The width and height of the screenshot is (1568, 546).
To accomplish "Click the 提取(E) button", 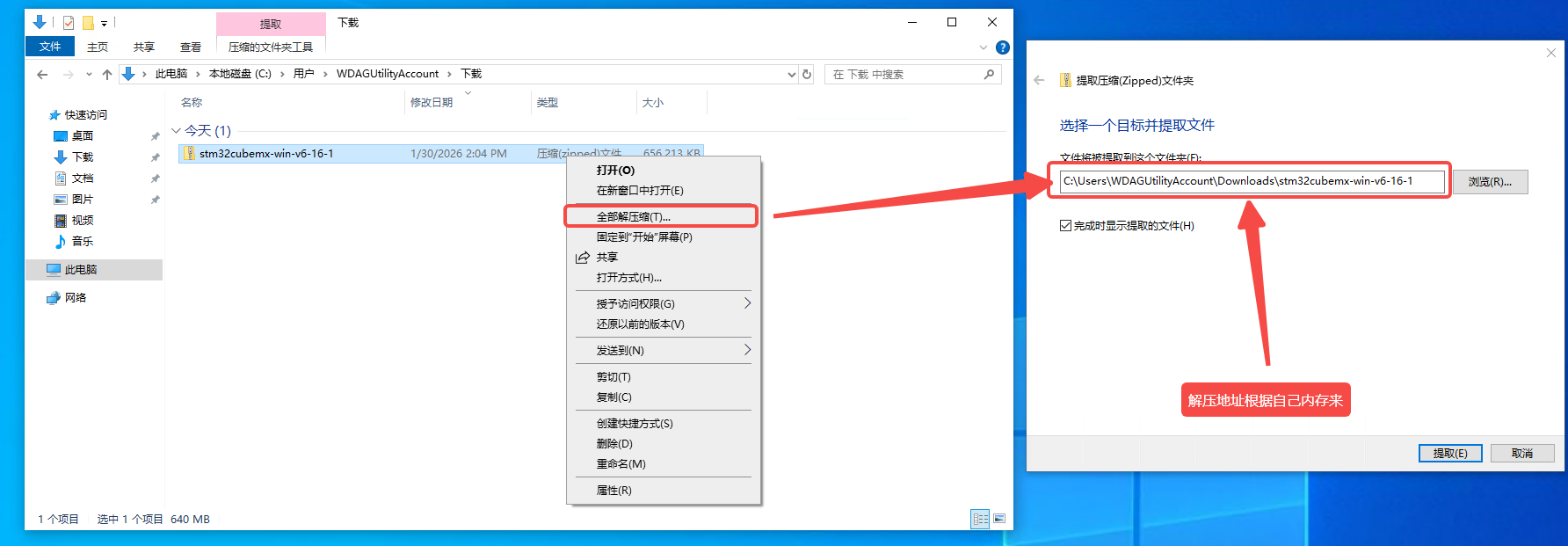I will click(1450, 453).
